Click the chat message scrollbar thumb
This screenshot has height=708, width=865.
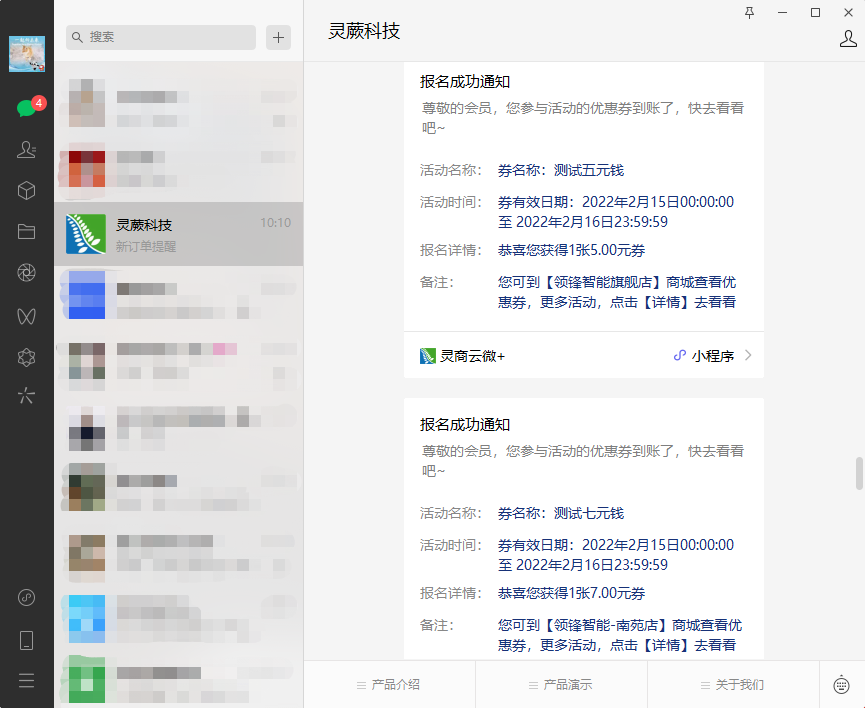click(859, 473)
